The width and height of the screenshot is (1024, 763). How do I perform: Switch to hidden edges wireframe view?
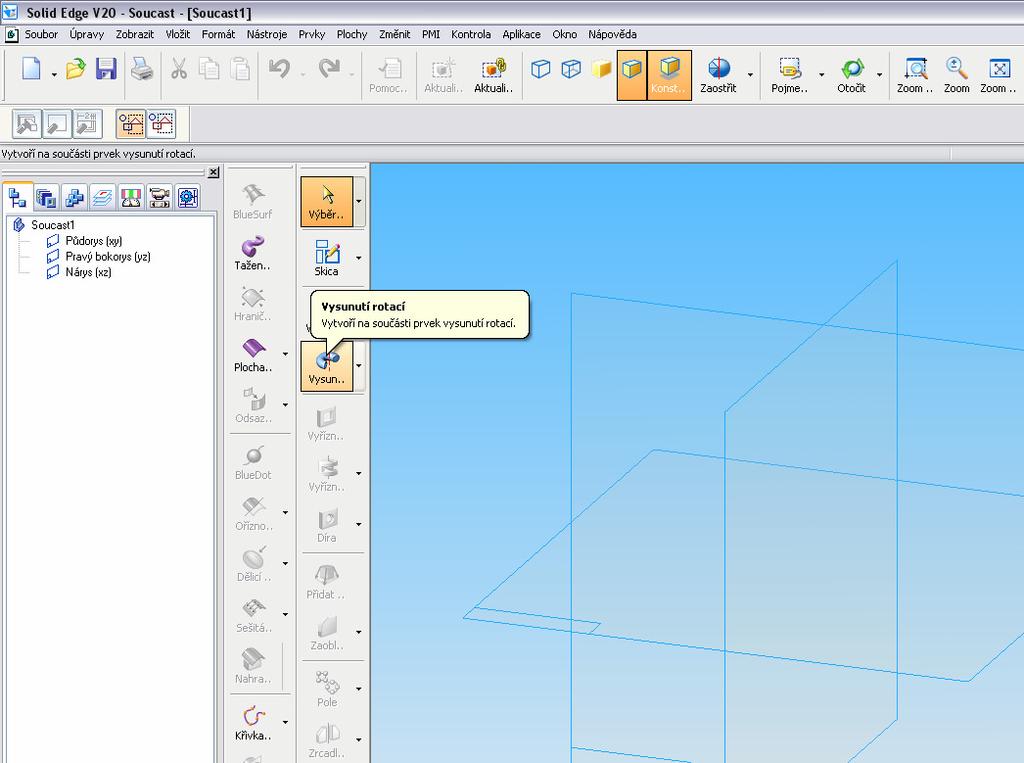click(x=571, y=69)
